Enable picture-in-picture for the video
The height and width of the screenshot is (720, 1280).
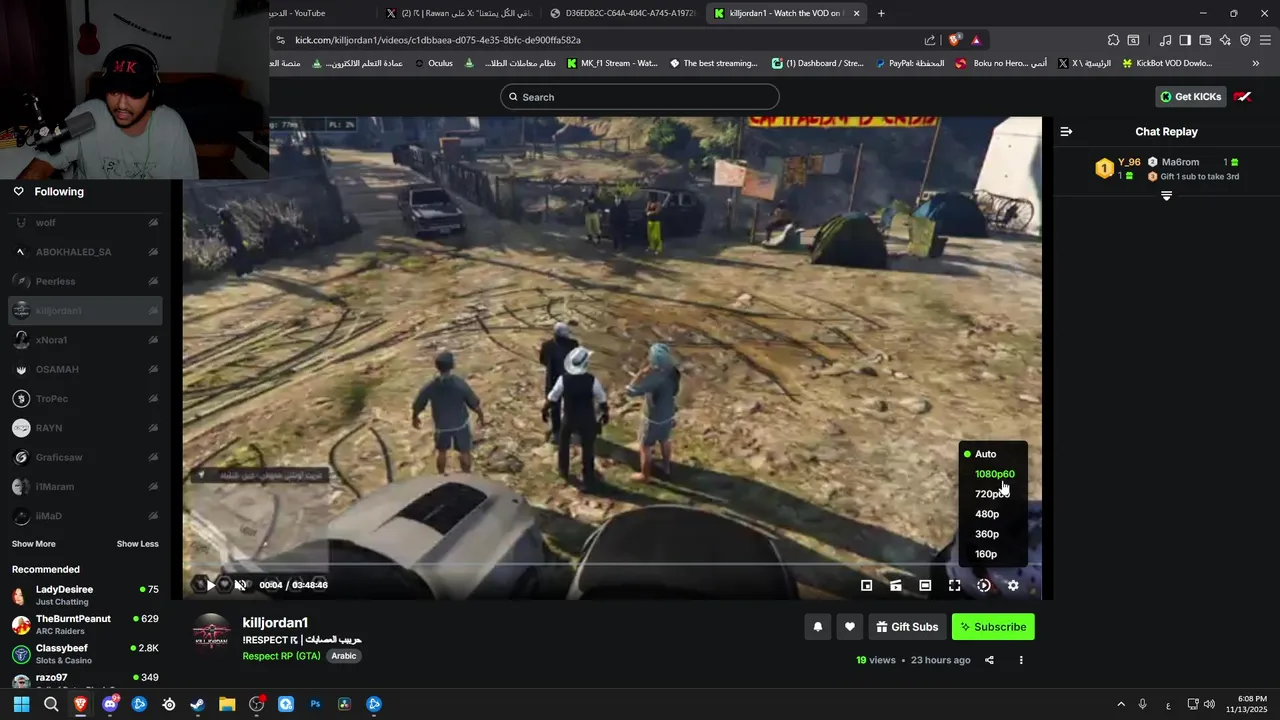pyautogui.click(x=867, y=585)
